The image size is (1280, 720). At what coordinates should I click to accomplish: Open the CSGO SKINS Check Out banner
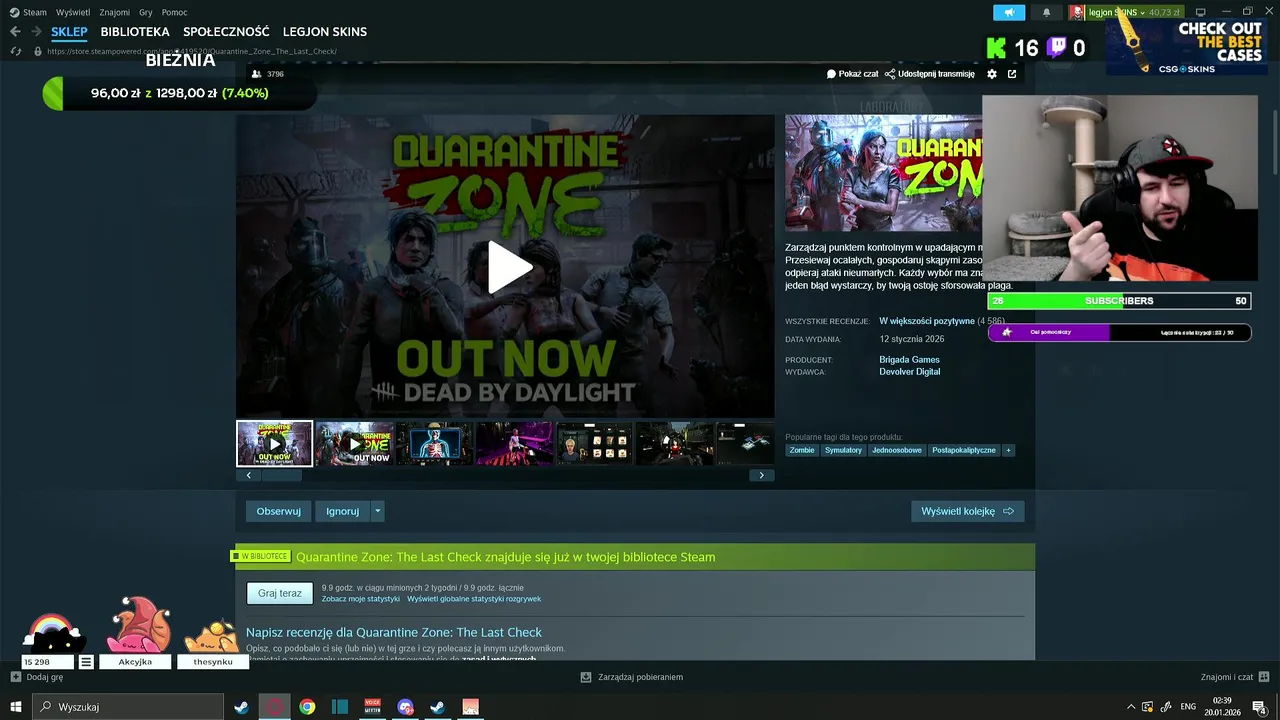pyautogui.click(x=1185, y=47)
